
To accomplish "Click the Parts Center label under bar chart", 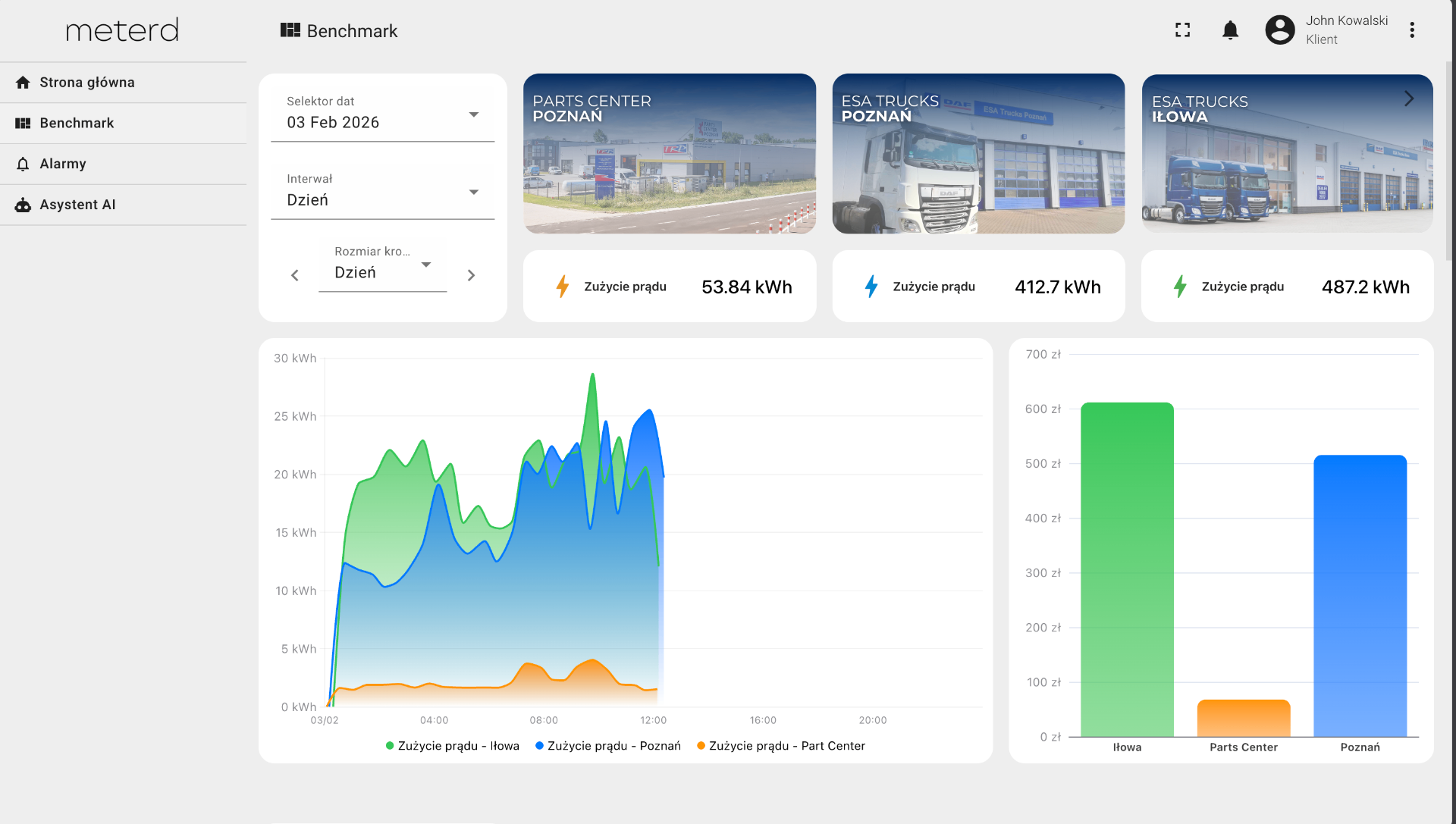I will (x=1244, y=747).
